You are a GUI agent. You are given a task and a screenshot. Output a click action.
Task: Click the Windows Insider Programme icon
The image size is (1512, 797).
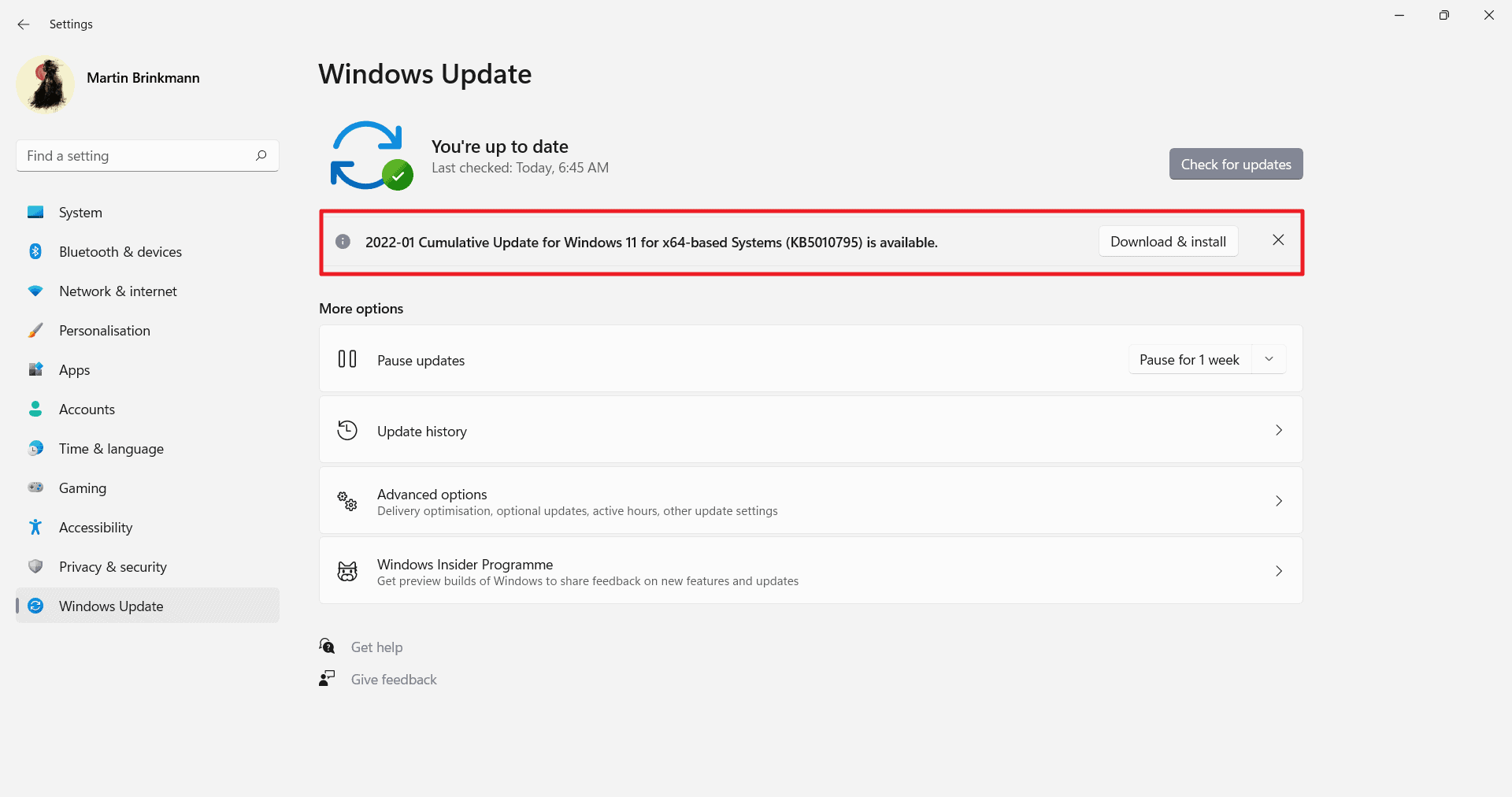click(x=346, y=571)
